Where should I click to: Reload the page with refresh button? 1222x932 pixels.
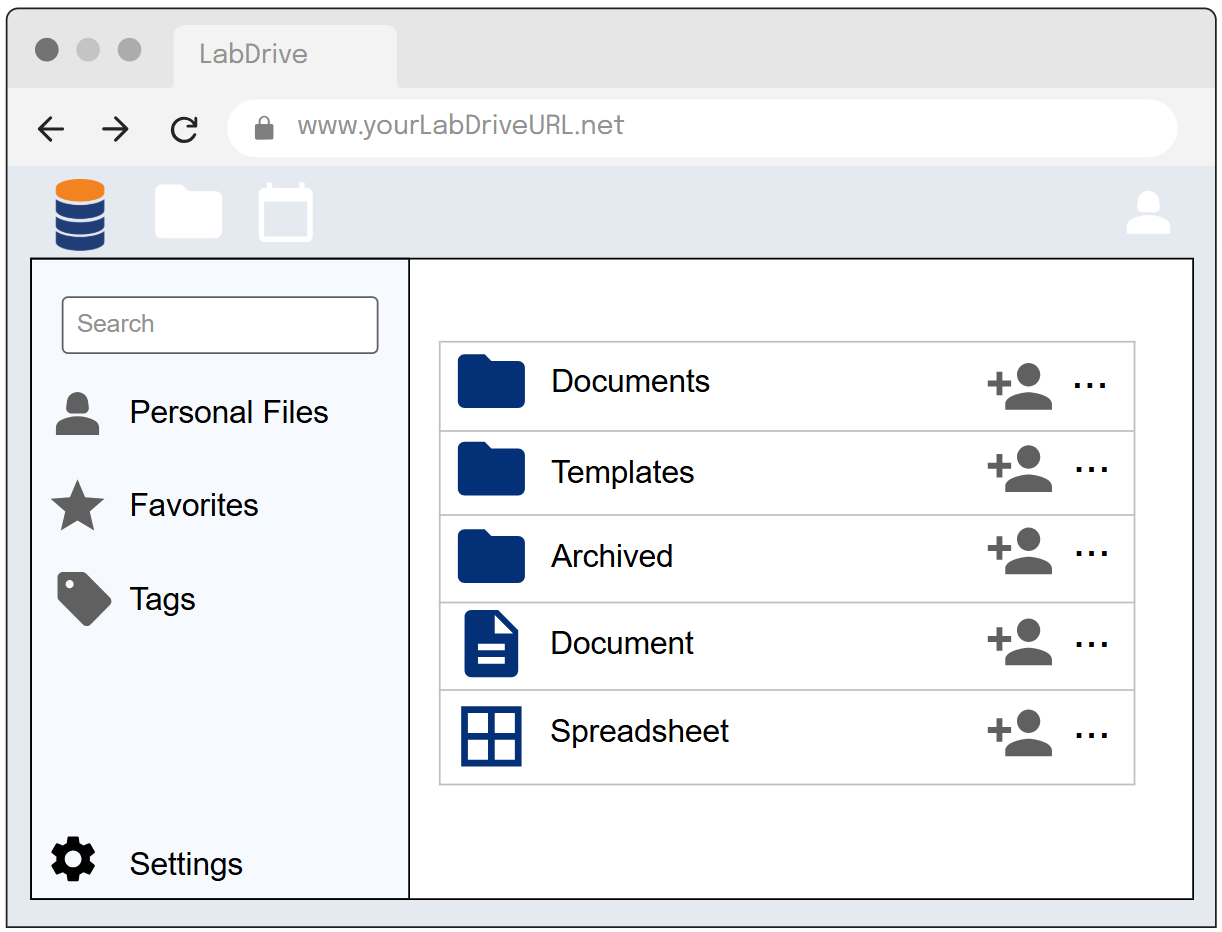pyautogui.click(x=184, y=129)
